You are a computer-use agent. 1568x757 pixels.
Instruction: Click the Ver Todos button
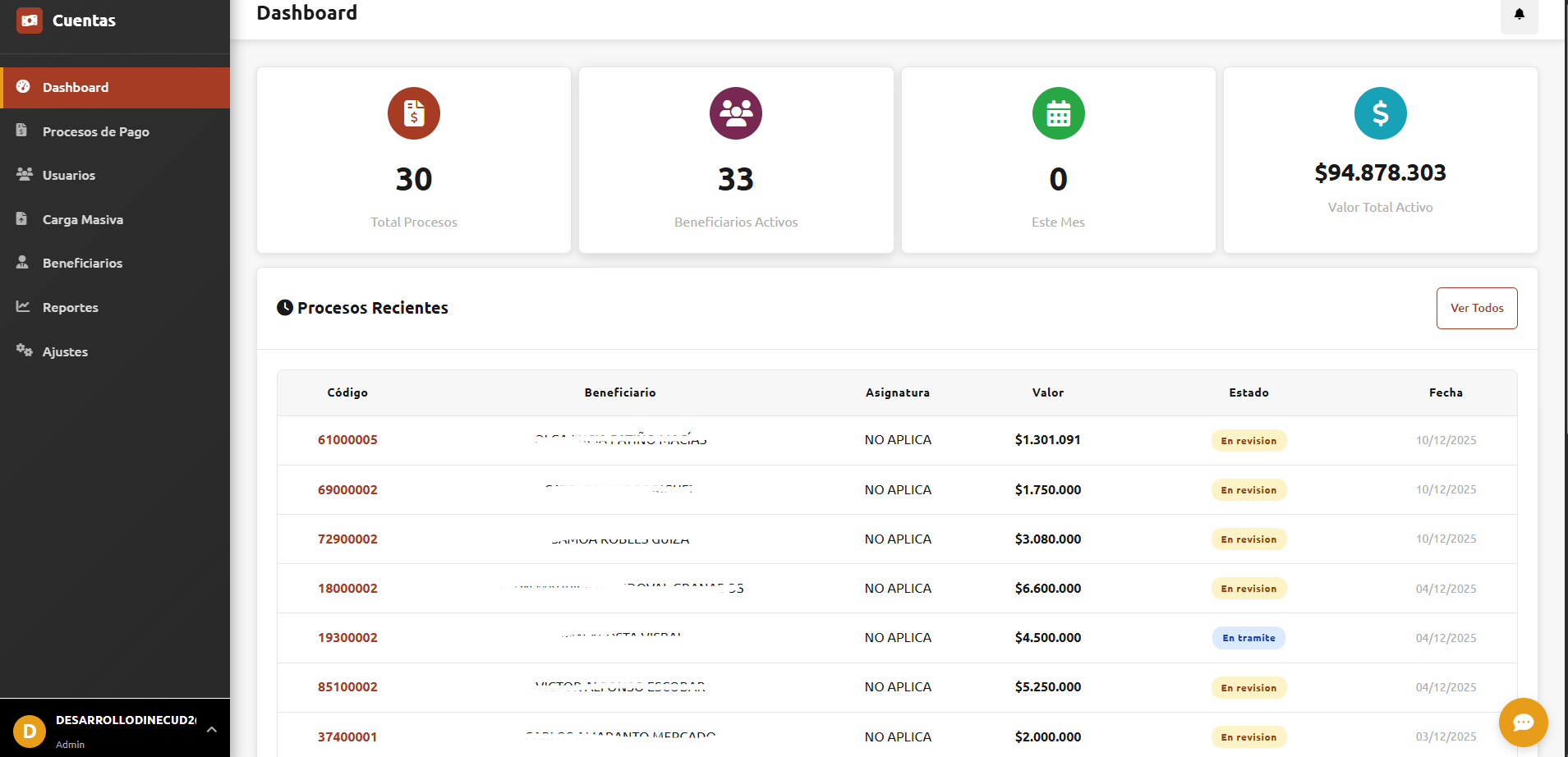[1477, 308]
